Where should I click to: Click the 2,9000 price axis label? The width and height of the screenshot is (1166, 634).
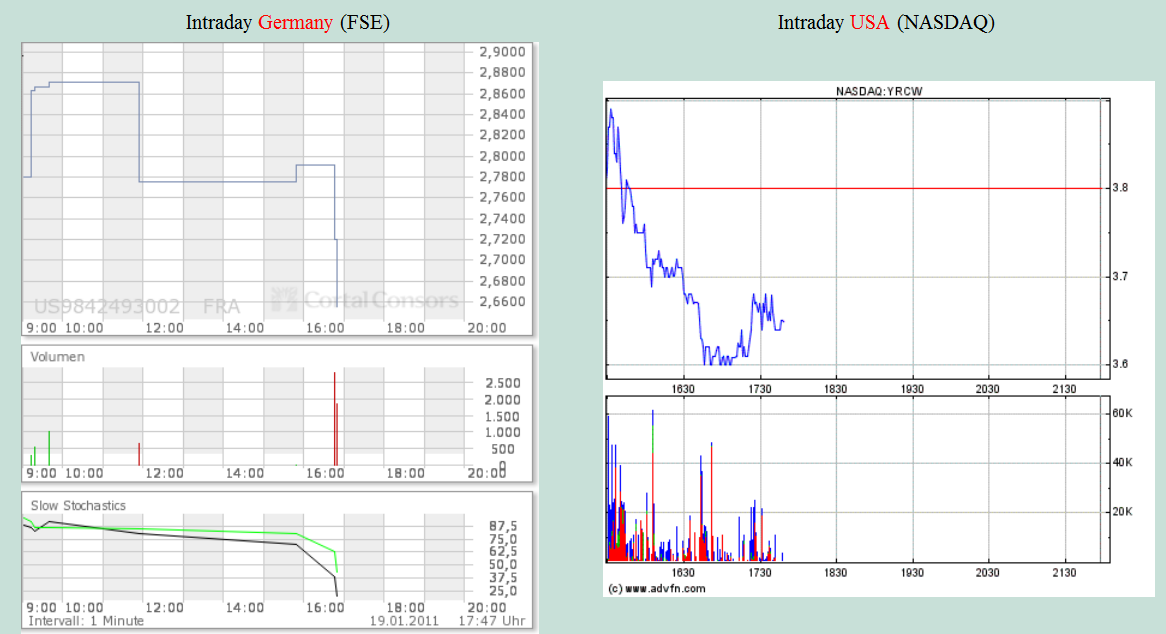(502, 52)
